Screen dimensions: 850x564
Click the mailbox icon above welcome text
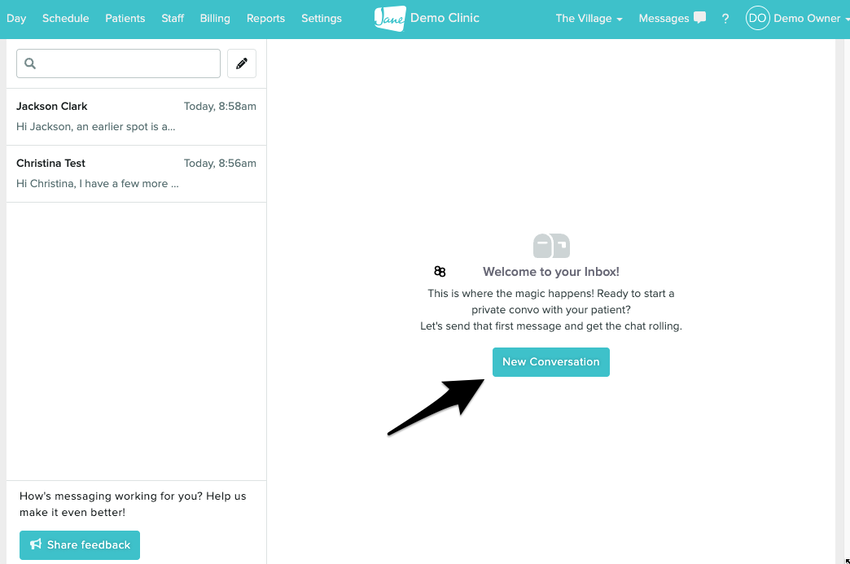click(x=551, y=245)
